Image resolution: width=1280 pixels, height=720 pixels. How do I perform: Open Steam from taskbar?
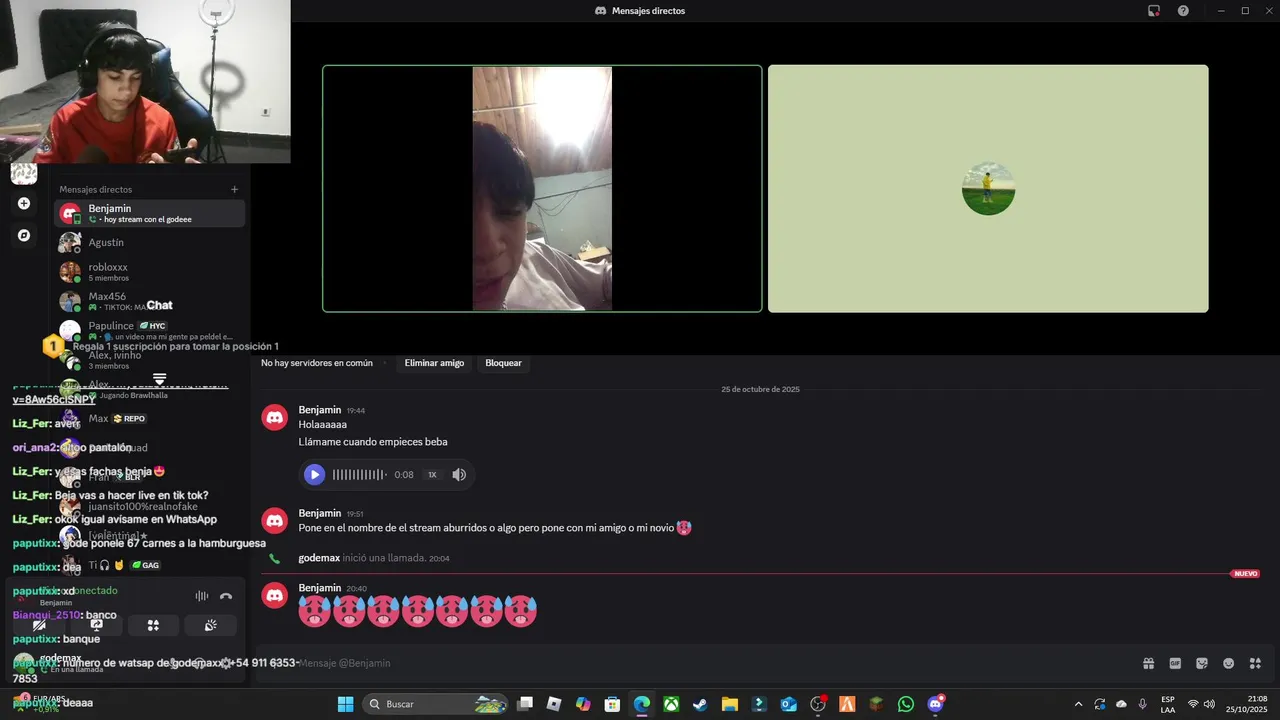coord(700,704)
